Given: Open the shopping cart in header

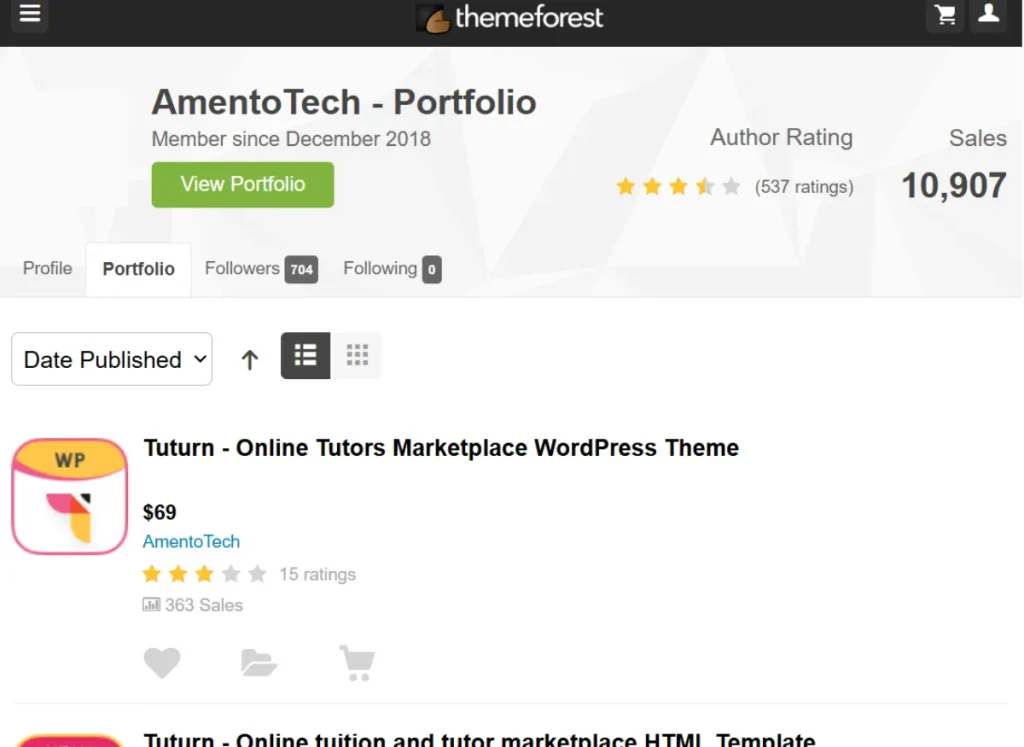Looking at the screenshot, I should 944,15.
